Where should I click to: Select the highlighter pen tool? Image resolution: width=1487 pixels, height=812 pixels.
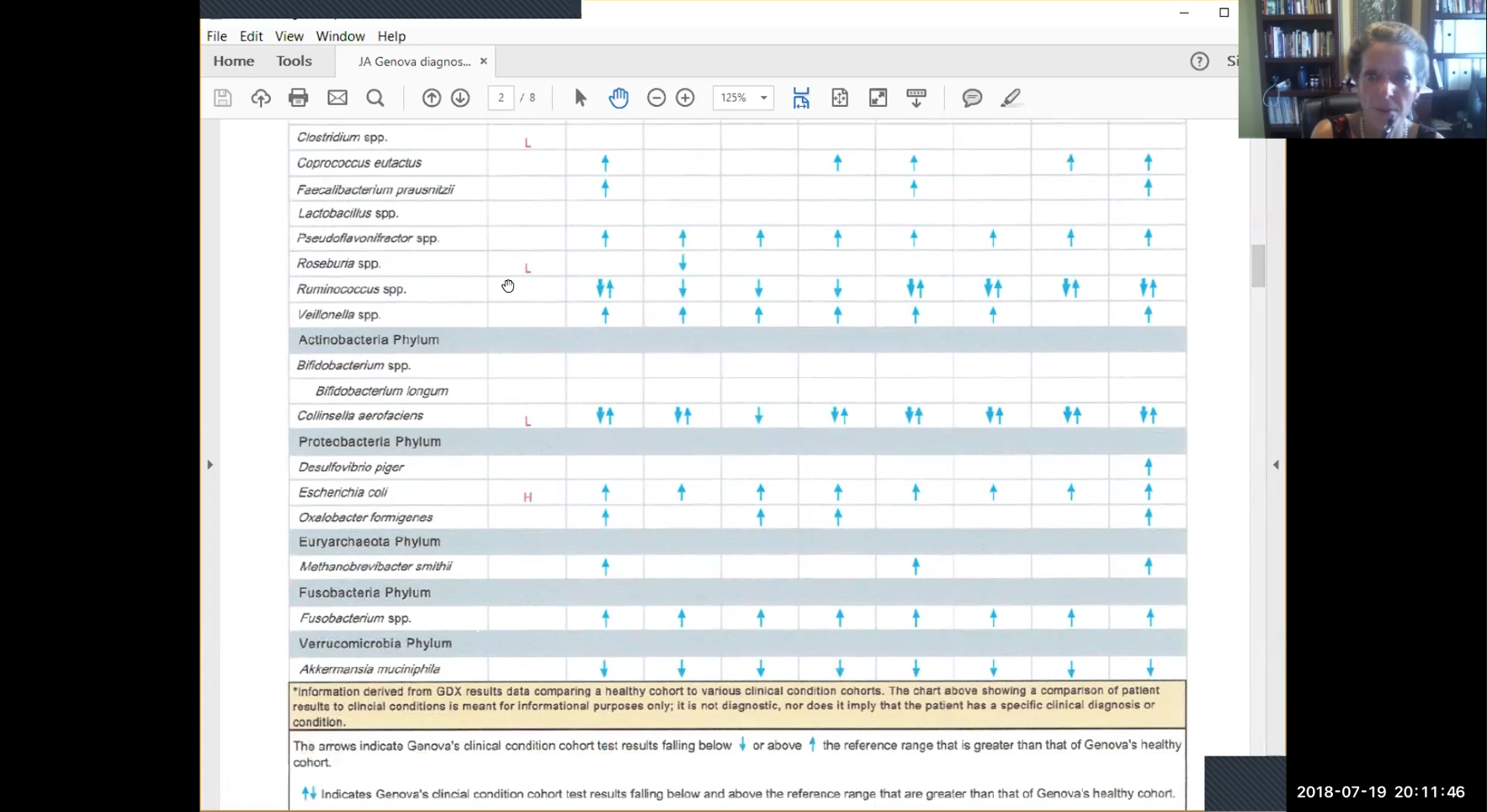pyautogui.click(x=1011, y=98)
